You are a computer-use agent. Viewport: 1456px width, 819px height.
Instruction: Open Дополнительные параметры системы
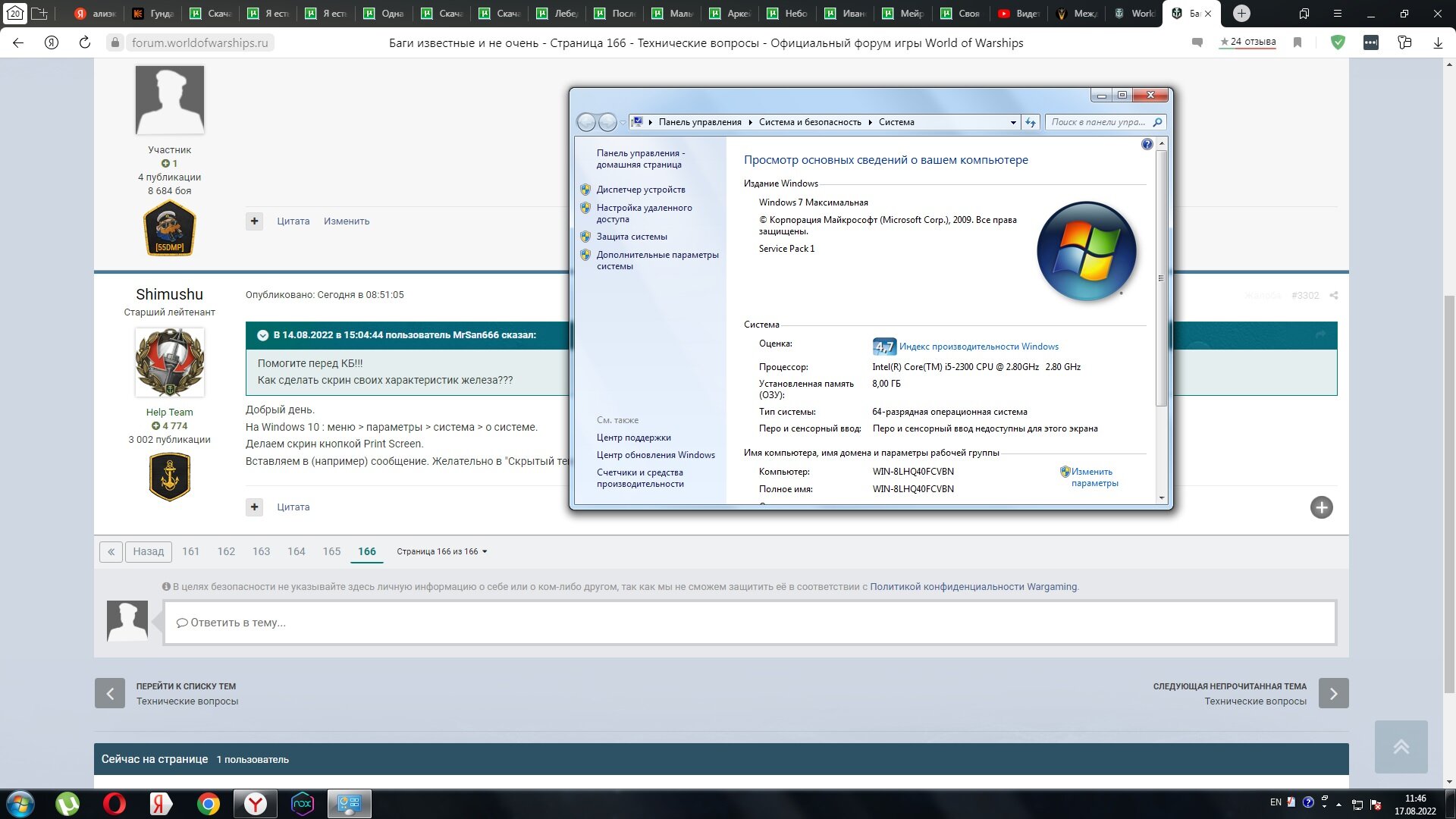(x=657, y=260)
